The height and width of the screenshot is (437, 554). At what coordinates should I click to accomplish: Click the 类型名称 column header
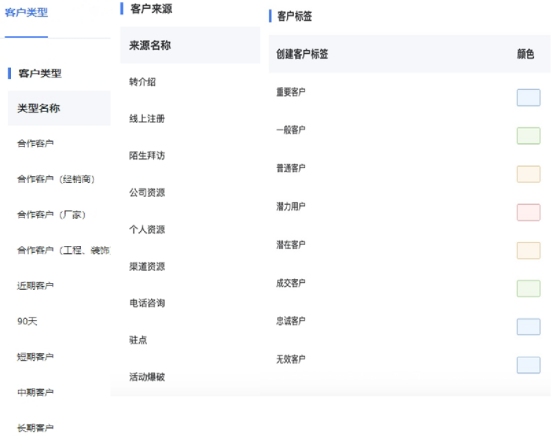[x=39, y=108]
